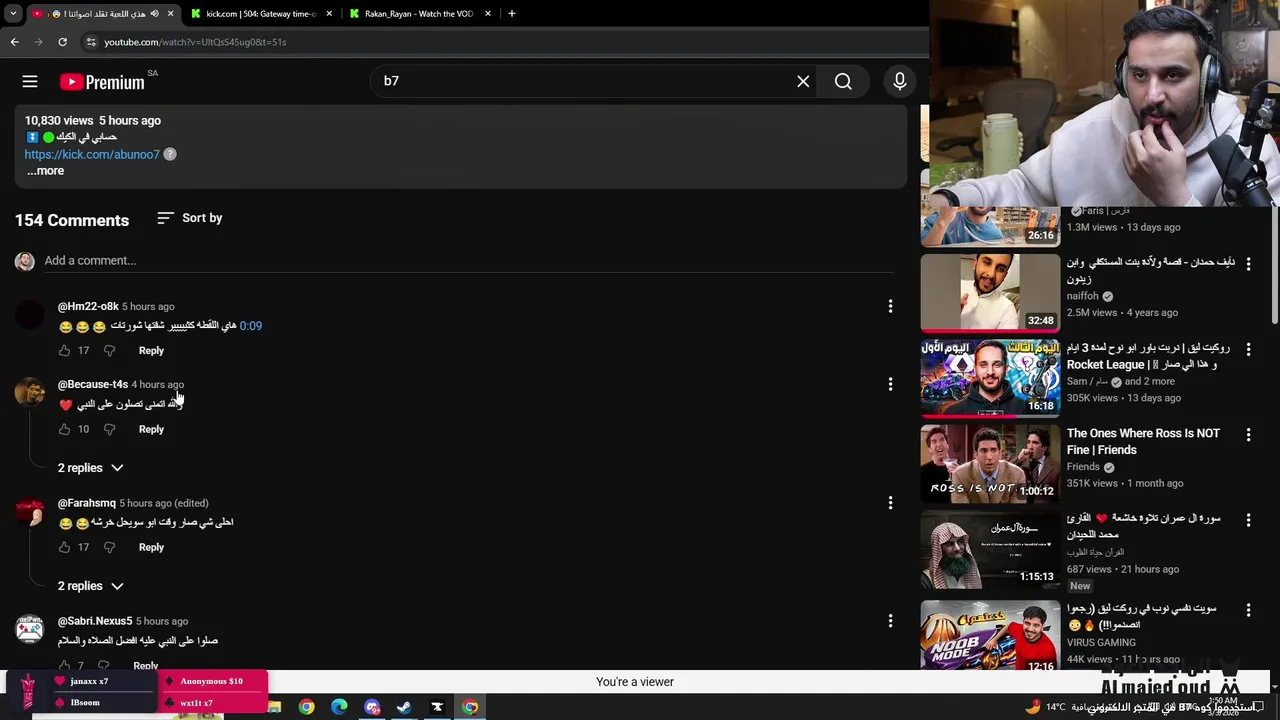1280x720 pixels.
Task: Jump to 0:09 timestamp in comment
Action: [251, 326]
